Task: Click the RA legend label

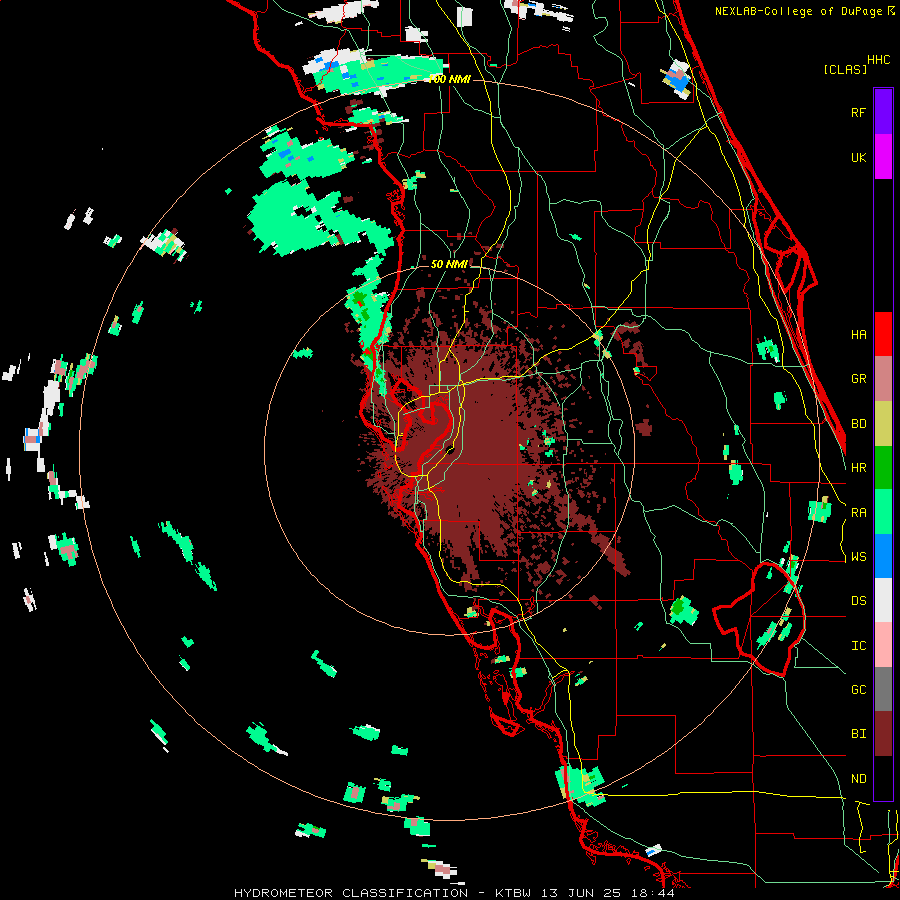Action: coord(858,513)
